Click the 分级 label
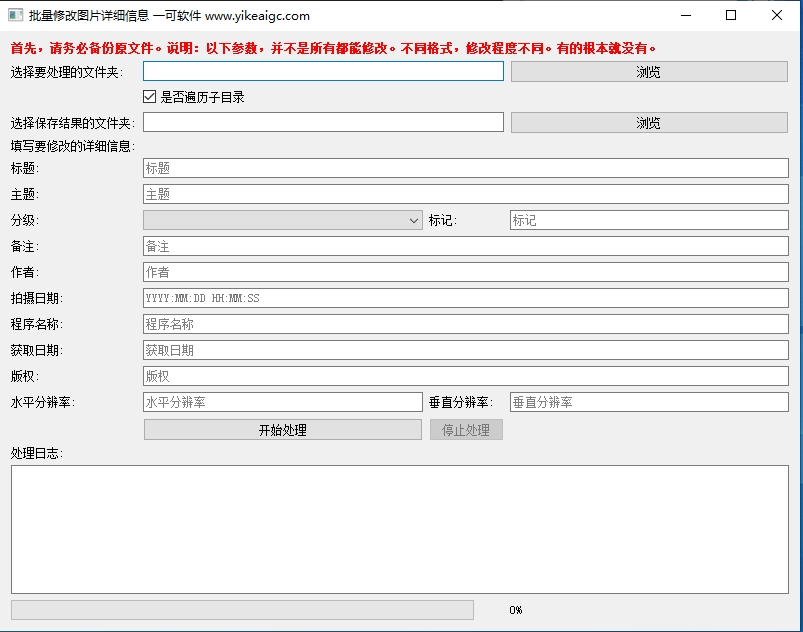803x632 pixels. click(25, 220)
